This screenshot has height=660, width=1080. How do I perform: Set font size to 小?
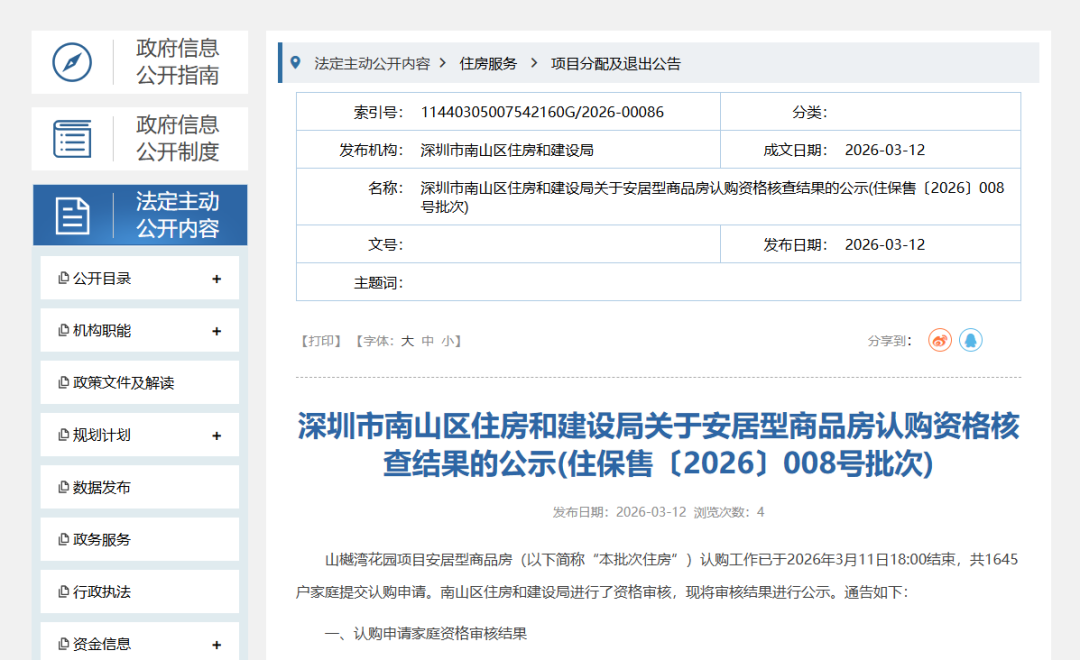448,341
